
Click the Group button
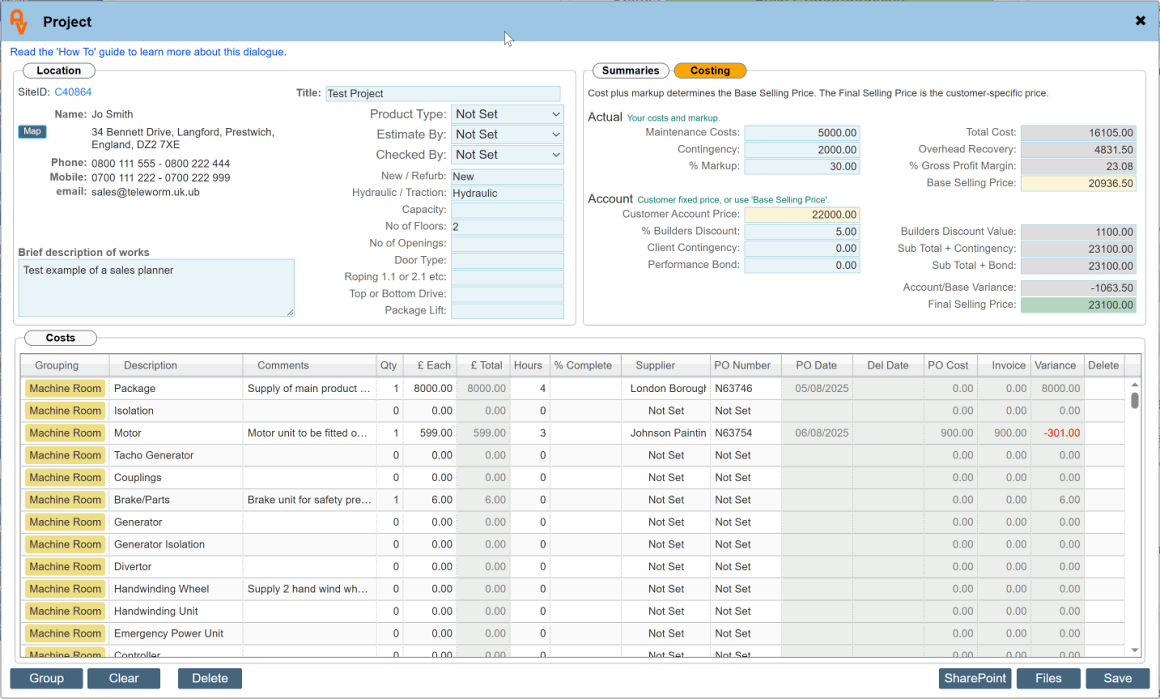click(x=46, y=678)
